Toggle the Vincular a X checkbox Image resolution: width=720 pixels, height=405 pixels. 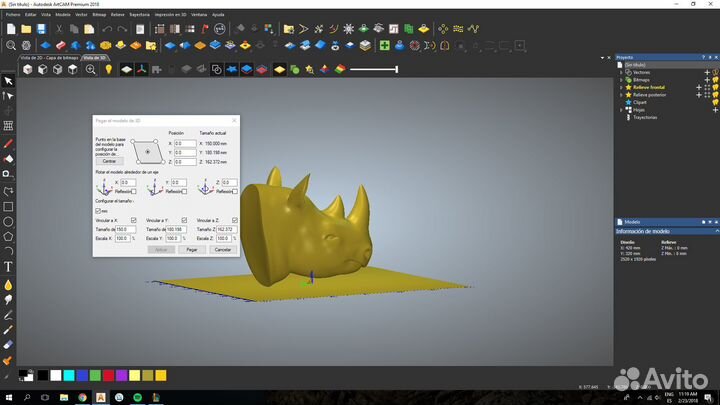pyautogui.click(x=136, y=220)
